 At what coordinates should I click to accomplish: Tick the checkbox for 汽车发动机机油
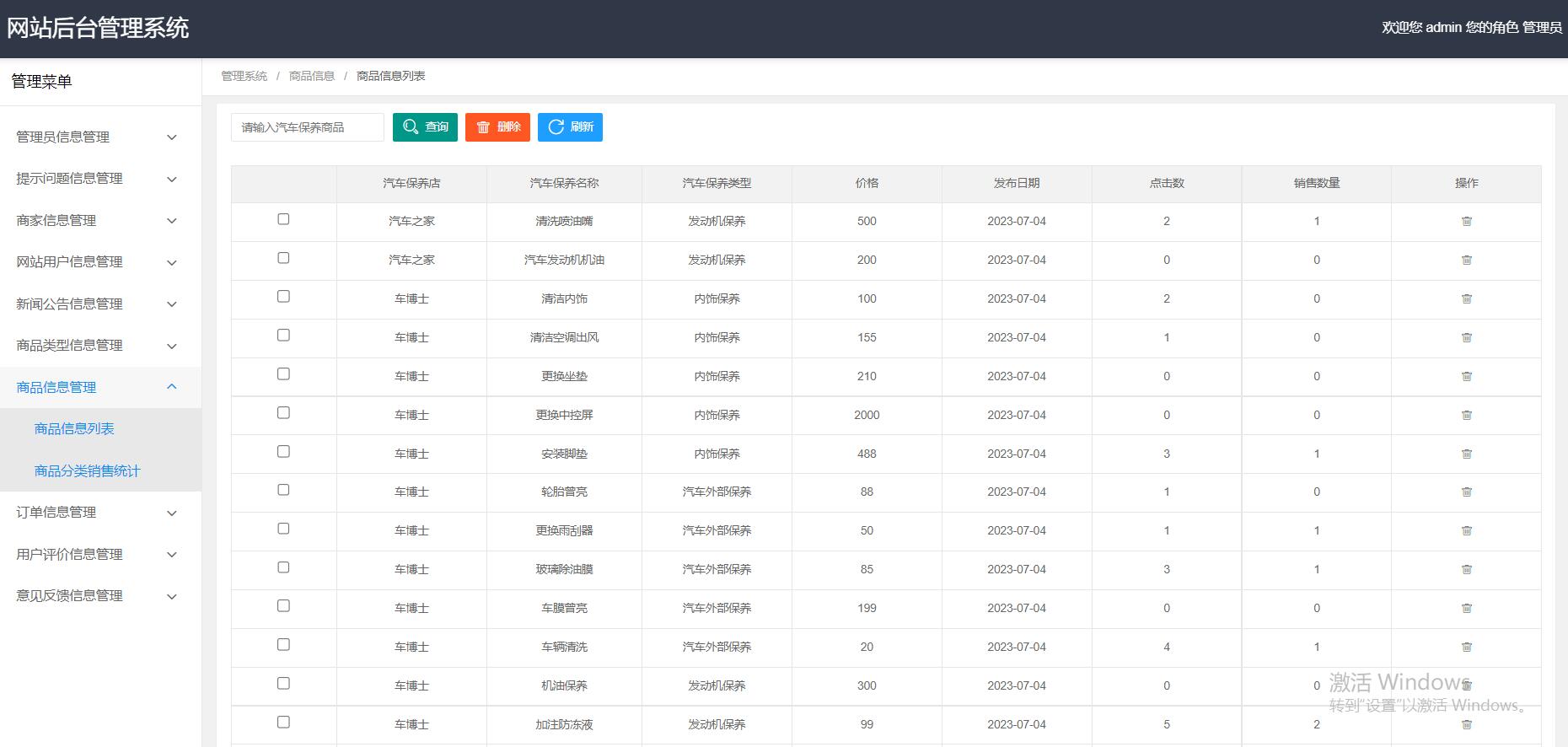(x=283, y=258)
